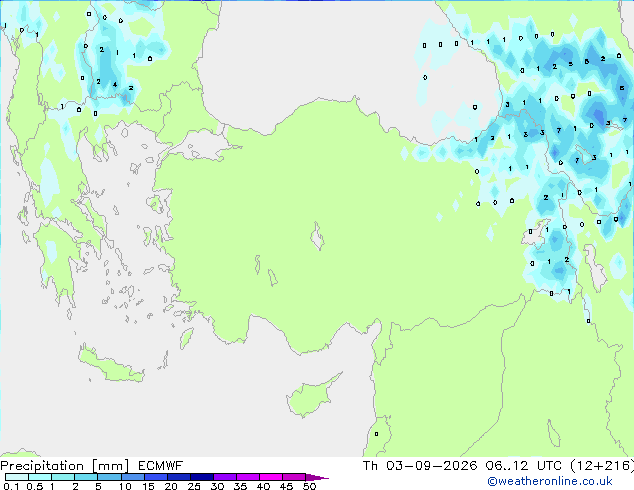Image resolution: width=634 pixels, height=490 pixels.
Task: Select the violet 30–35 mm legend swatch
Action: [x=225, y=477]
